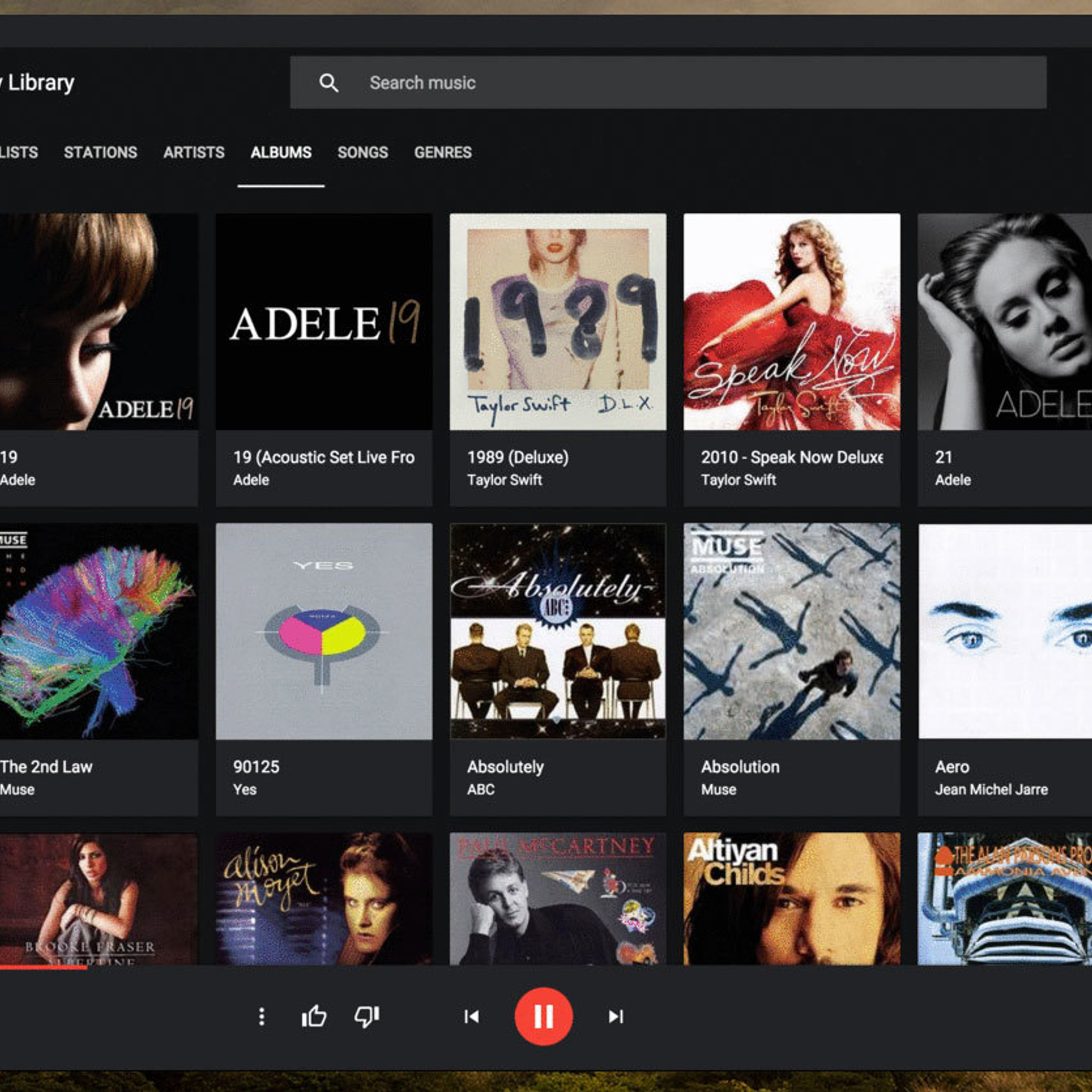Click the 'ABC' artist name

[480, 790]
